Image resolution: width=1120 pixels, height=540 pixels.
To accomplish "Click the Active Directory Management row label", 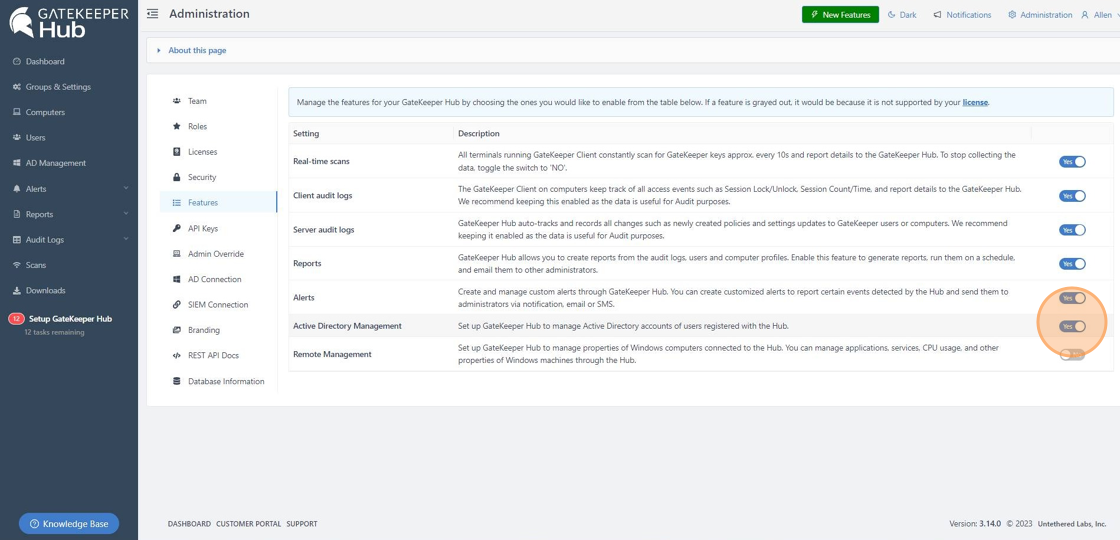I will tap(347, 326).
